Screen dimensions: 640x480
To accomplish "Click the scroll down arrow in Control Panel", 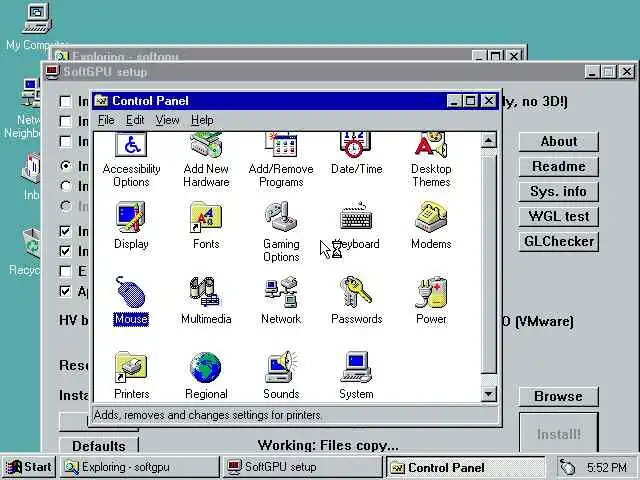I will (489, 394).
